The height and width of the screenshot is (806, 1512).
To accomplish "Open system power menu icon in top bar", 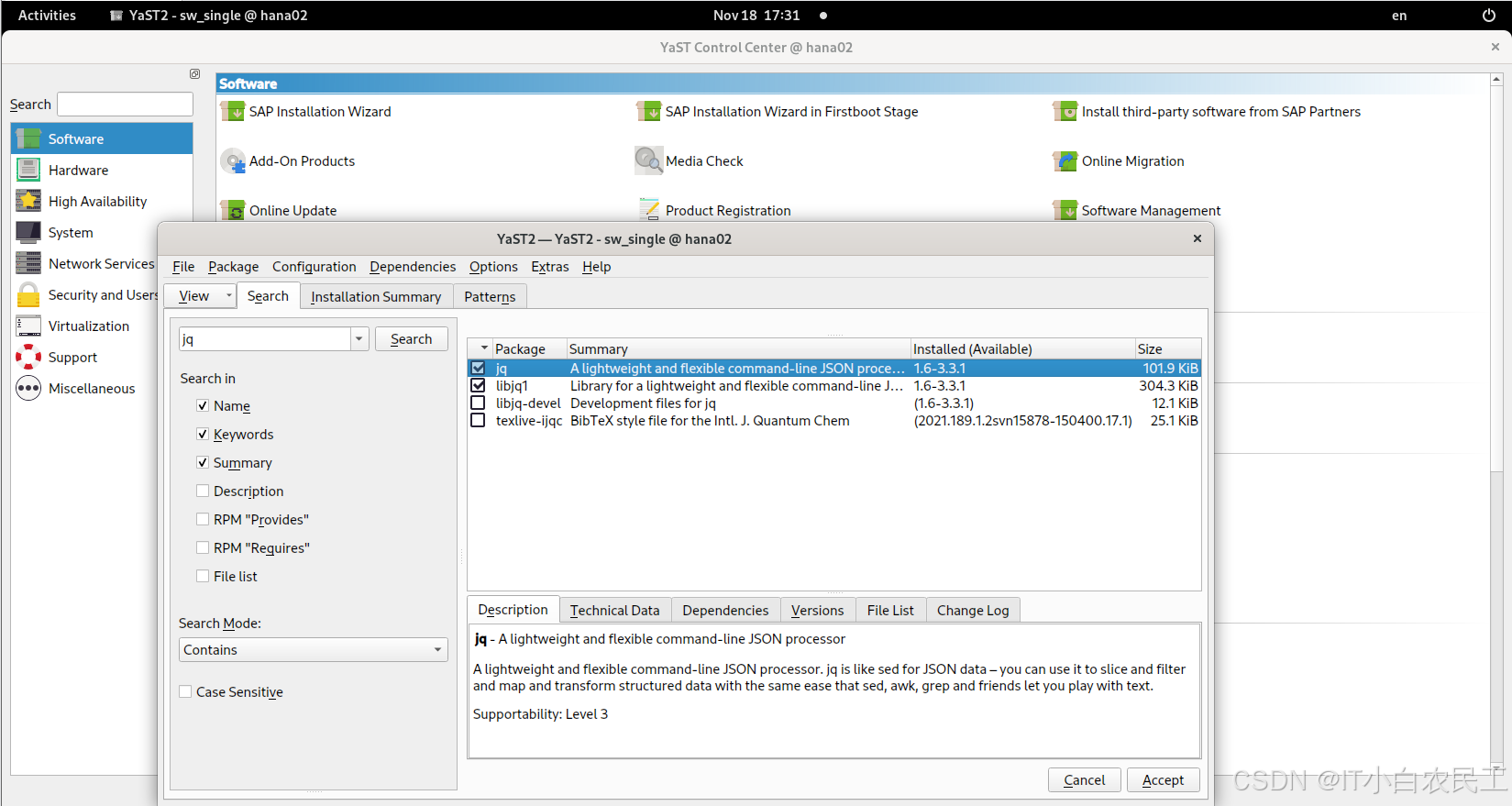I will pyautogui.click(x=1489, y=15).
